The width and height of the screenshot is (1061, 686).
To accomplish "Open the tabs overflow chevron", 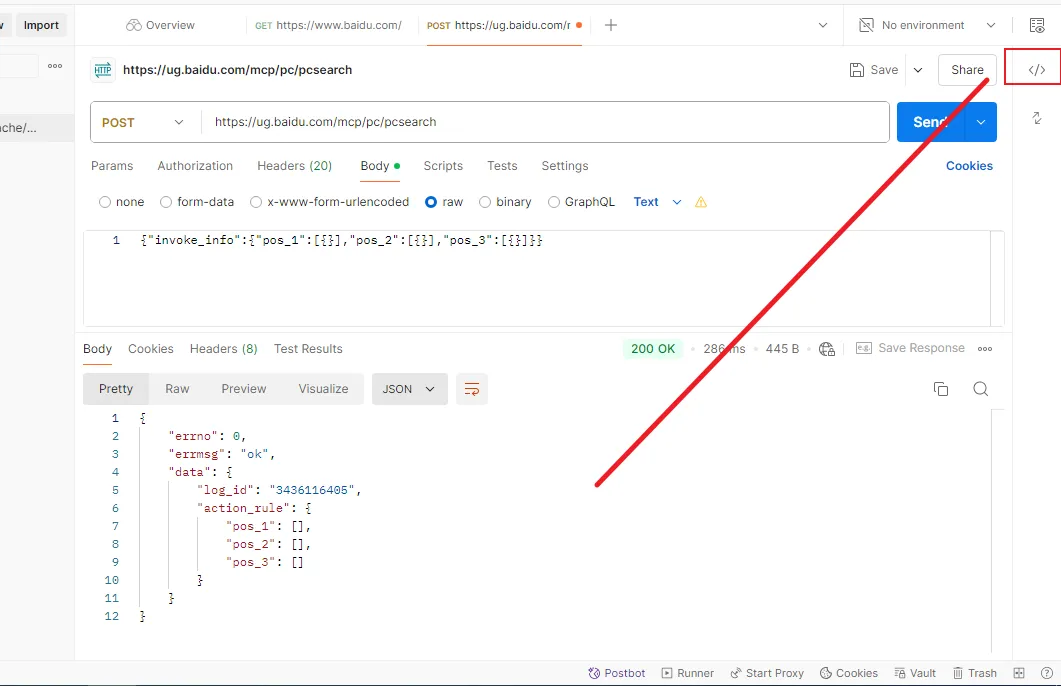I will tap(823, 25).
